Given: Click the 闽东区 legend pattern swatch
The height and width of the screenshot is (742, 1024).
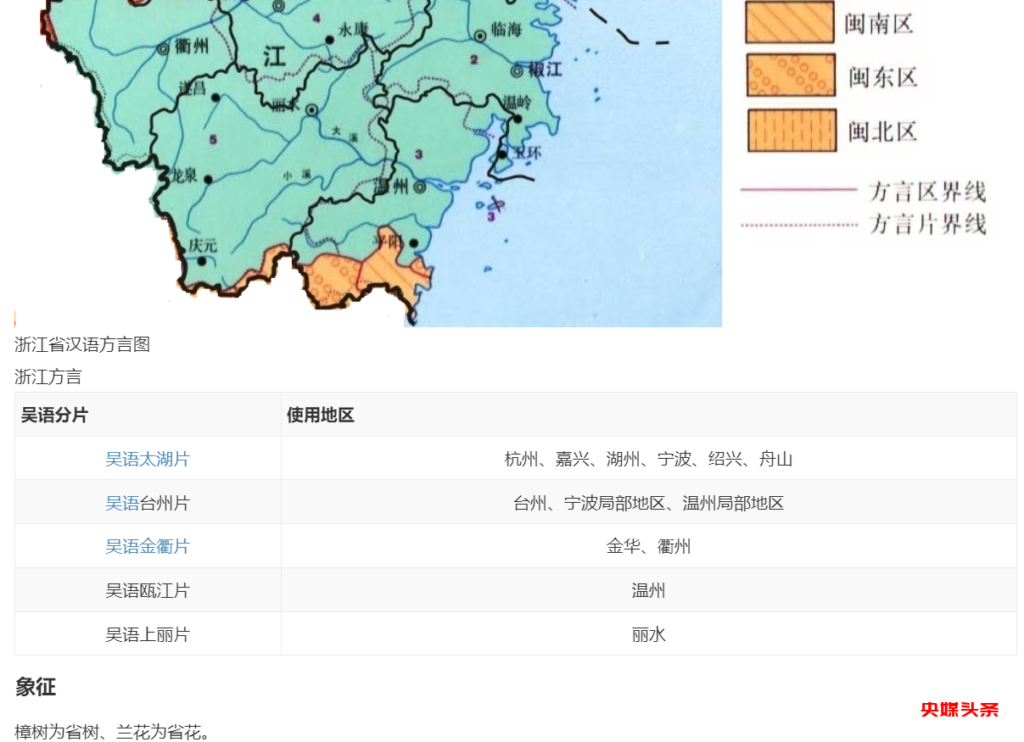Looking at the screenshot, I should point(790,76).
